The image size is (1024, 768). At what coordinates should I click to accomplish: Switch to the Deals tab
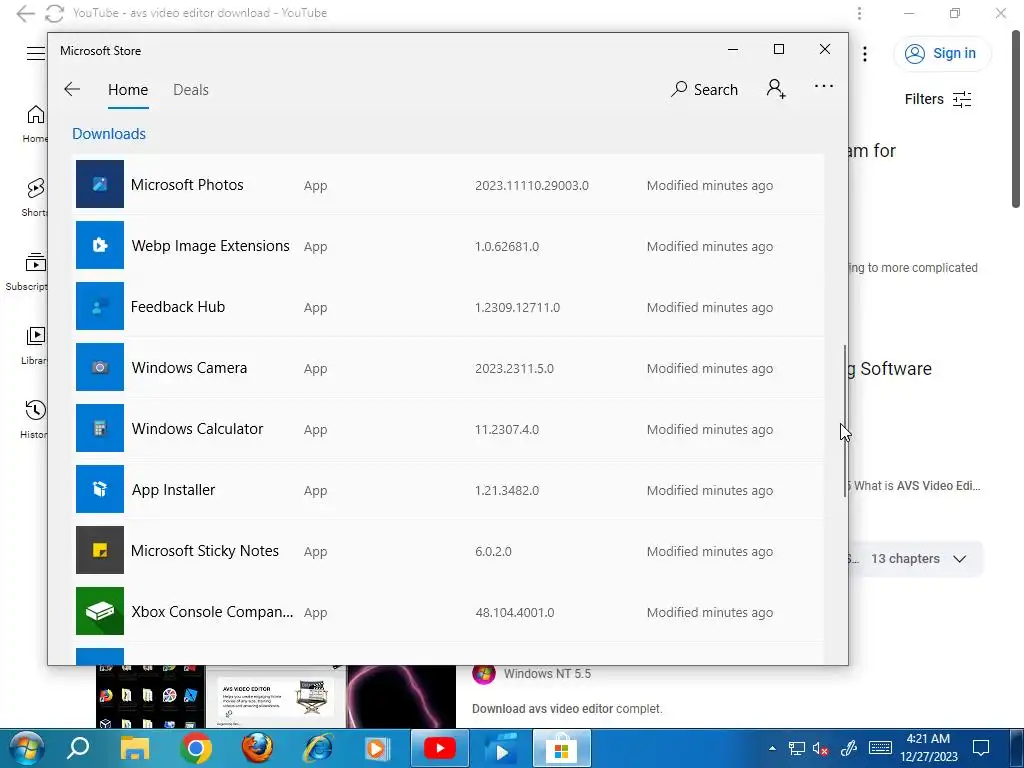click(191, 89)
